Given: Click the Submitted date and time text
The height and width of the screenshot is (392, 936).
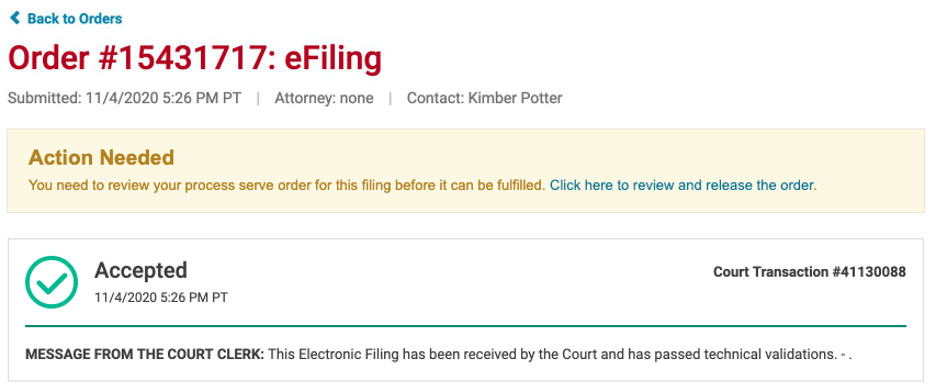Looking at the screenshot, I should point(125,98).
